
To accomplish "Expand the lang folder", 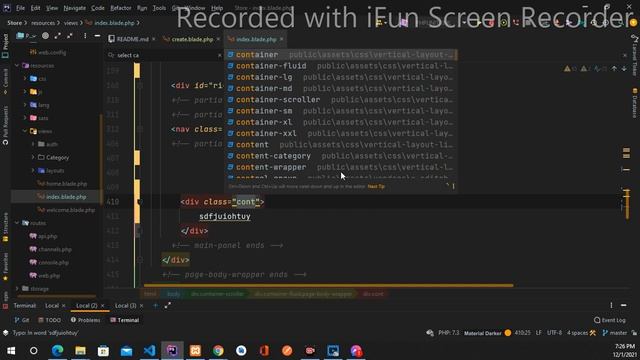I will point(25,105).
